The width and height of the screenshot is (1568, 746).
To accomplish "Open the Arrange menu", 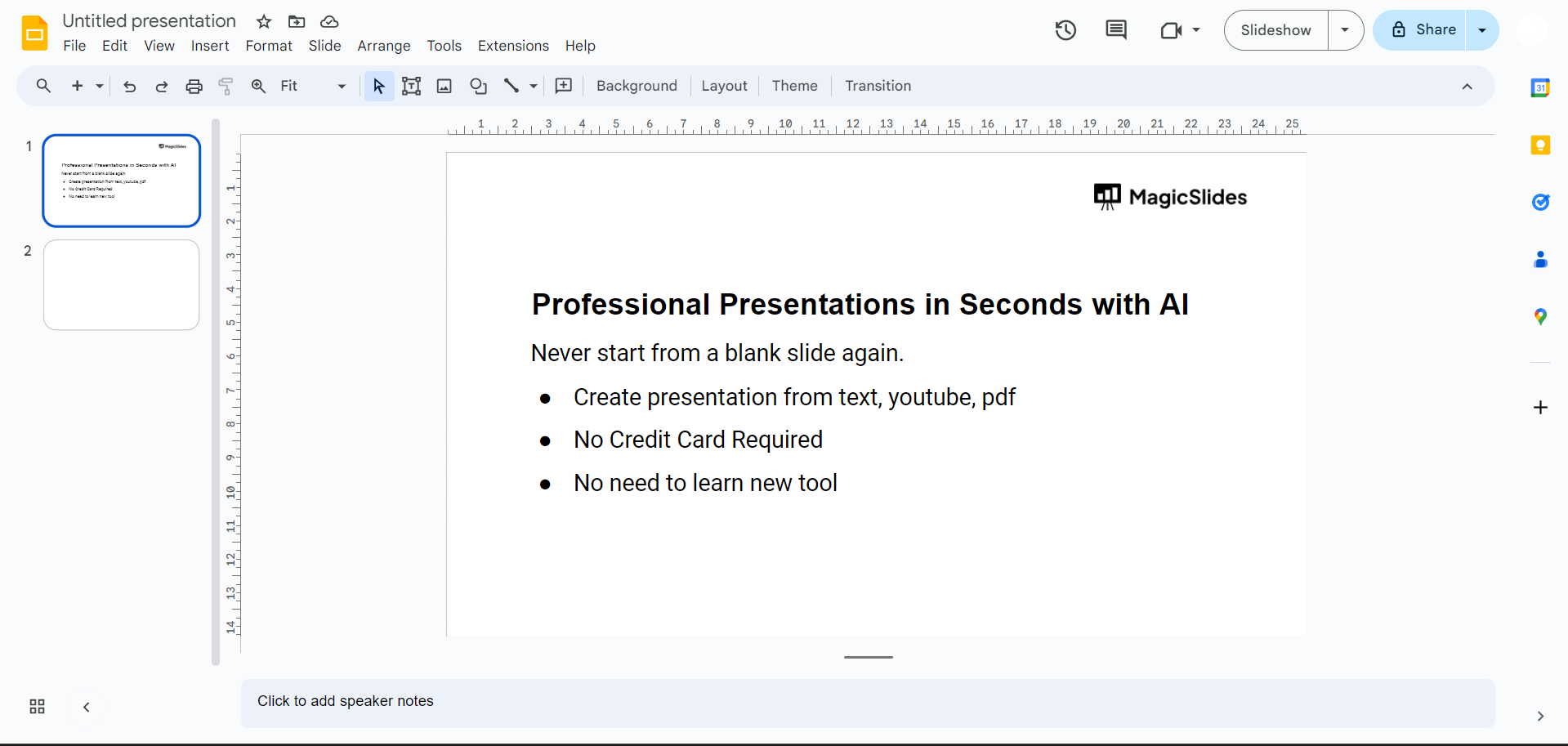I will click(383, 46).
